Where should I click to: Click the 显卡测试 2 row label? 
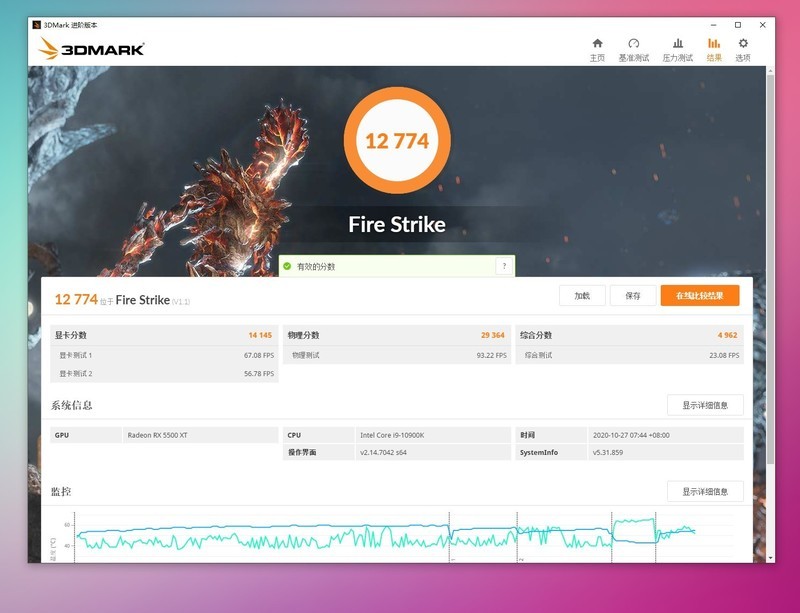click(x=76, y=374)
